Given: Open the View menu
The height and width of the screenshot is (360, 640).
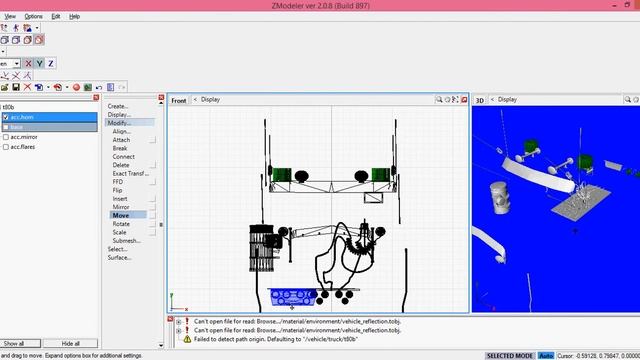Looking at the screenshot, I should pos(10,16).
